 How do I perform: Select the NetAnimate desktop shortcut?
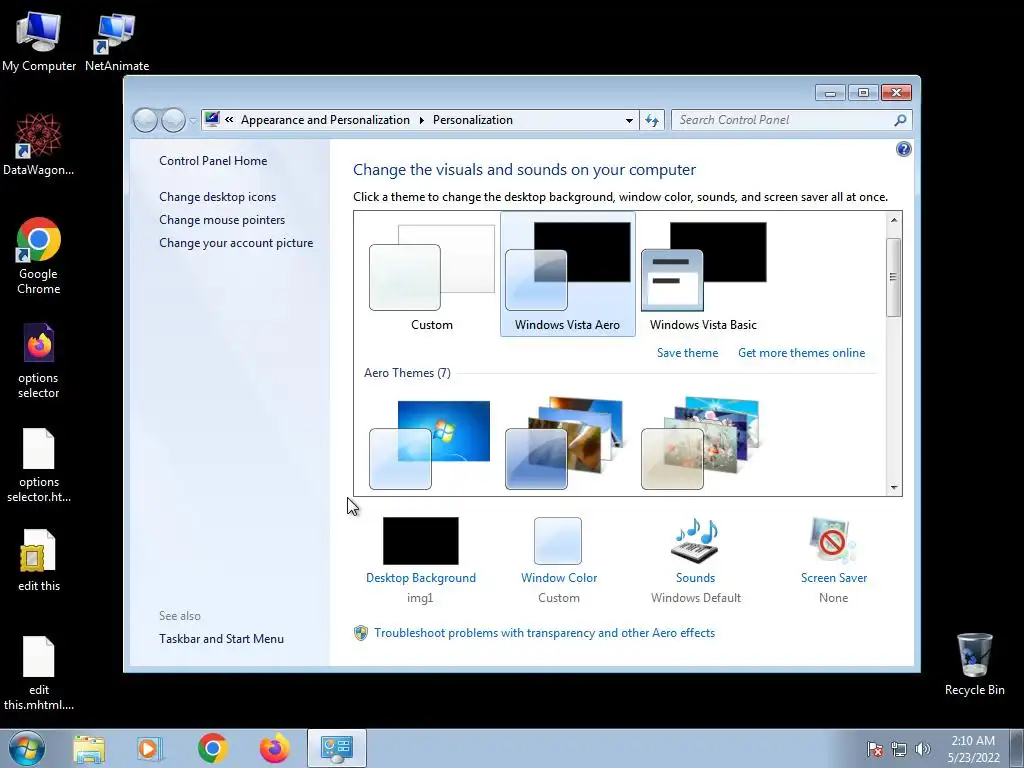tap(116, 40)
